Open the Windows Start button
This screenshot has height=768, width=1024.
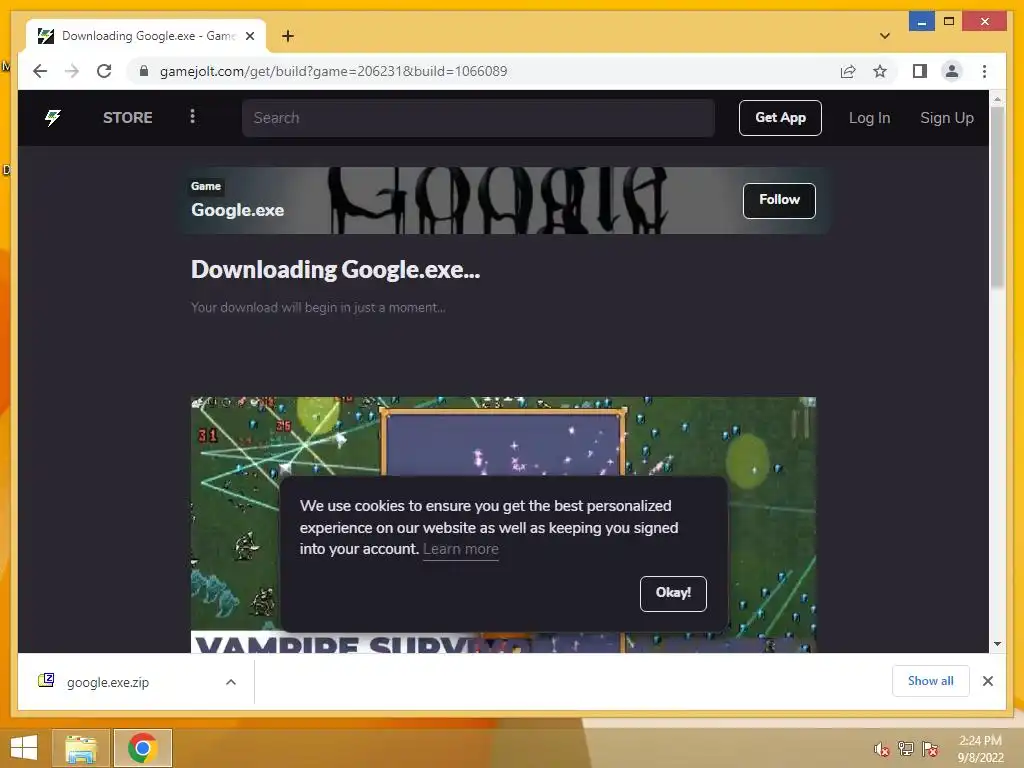[24, 748]
